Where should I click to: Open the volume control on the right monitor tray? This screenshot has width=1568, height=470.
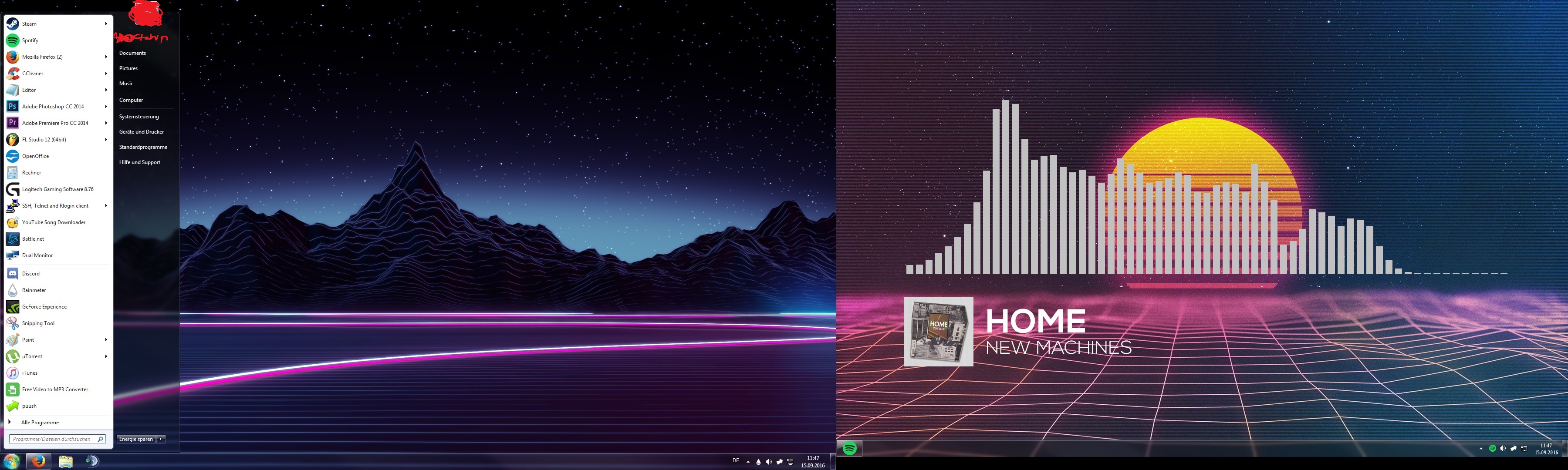pyautogui.click(x=1502, y=449)
